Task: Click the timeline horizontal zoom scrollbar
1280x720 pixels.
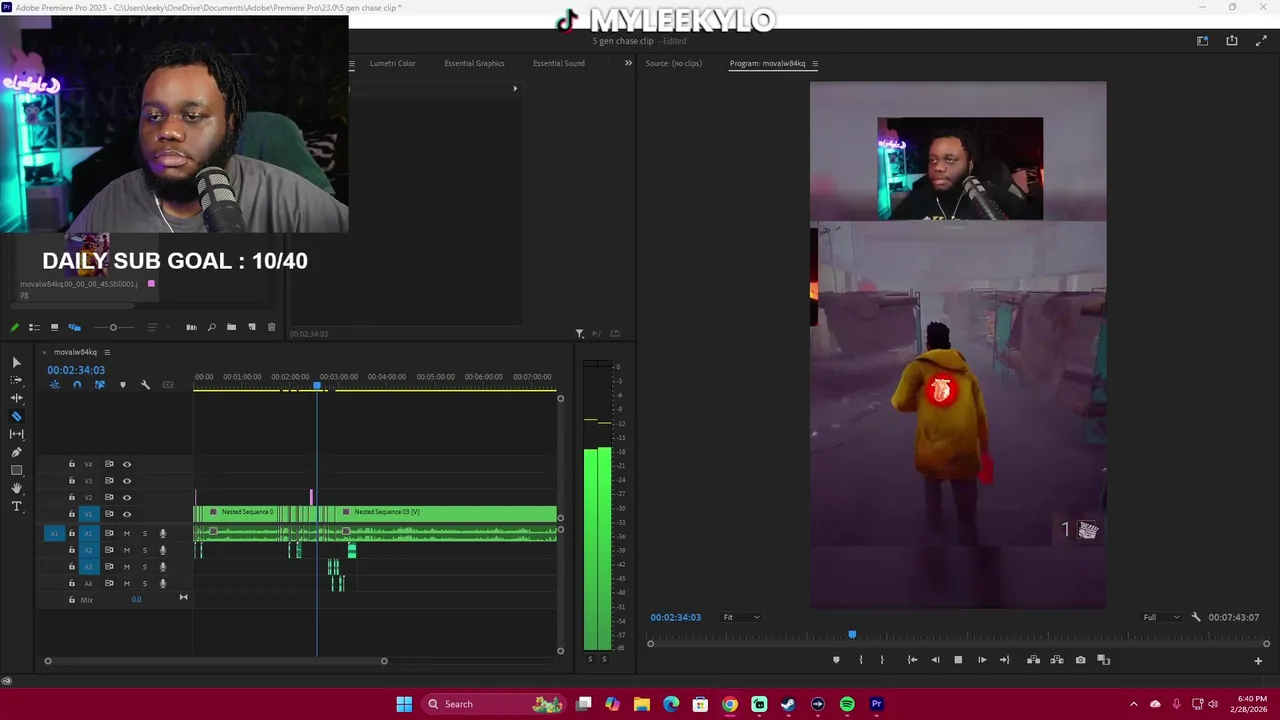Action: click(x=215, y=661)
